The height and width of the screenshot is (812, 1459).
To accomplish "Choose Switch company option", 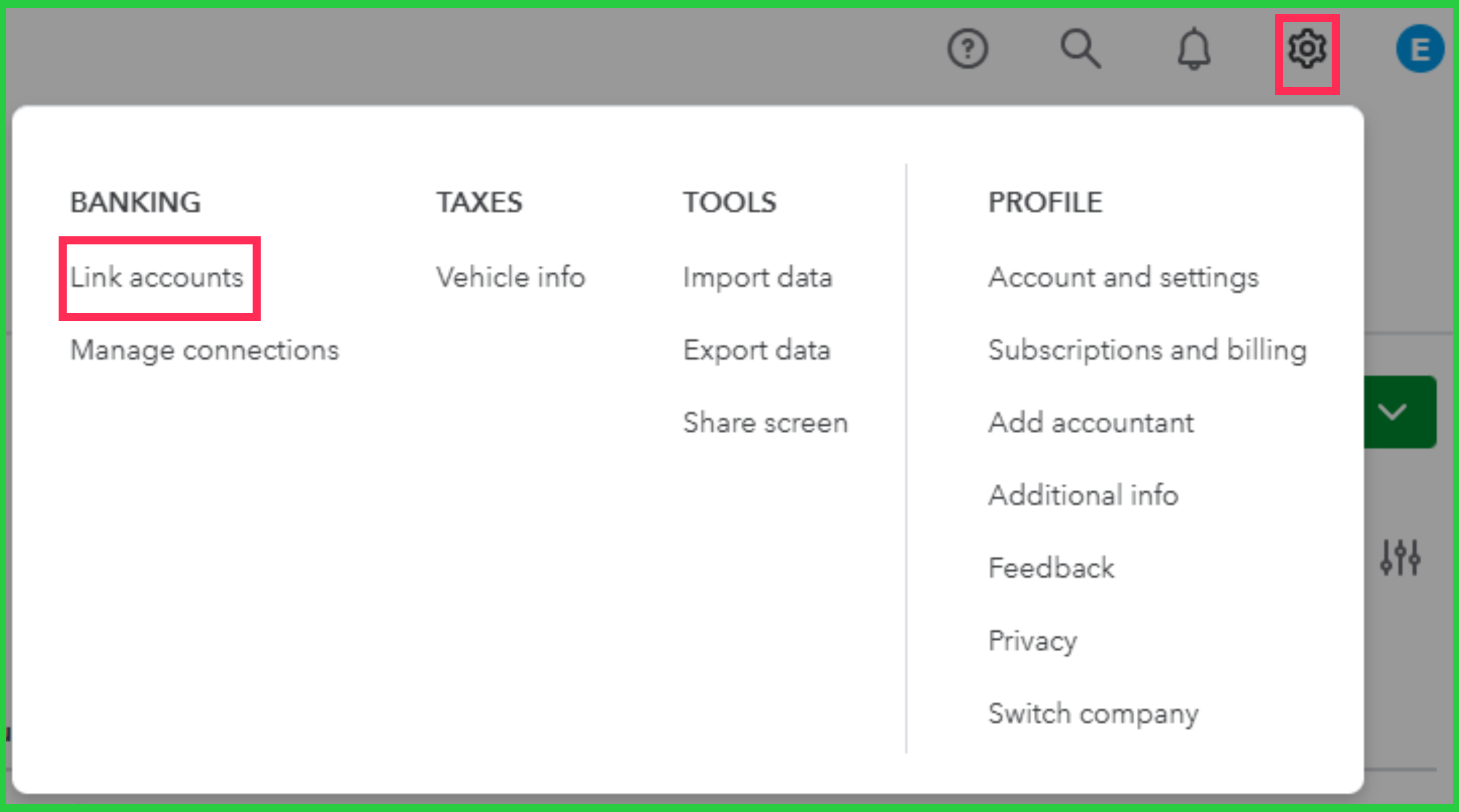I will click(1093, 714).
